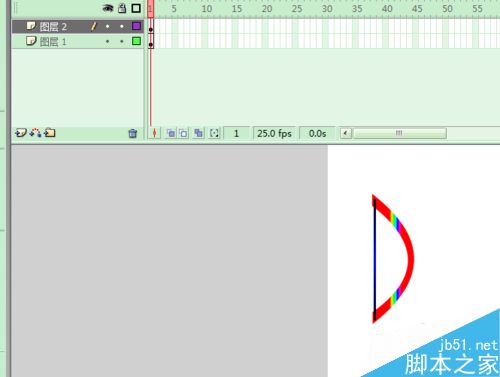Click the insert new layer icon
500x377 pixels.
(x=21, y=133)
